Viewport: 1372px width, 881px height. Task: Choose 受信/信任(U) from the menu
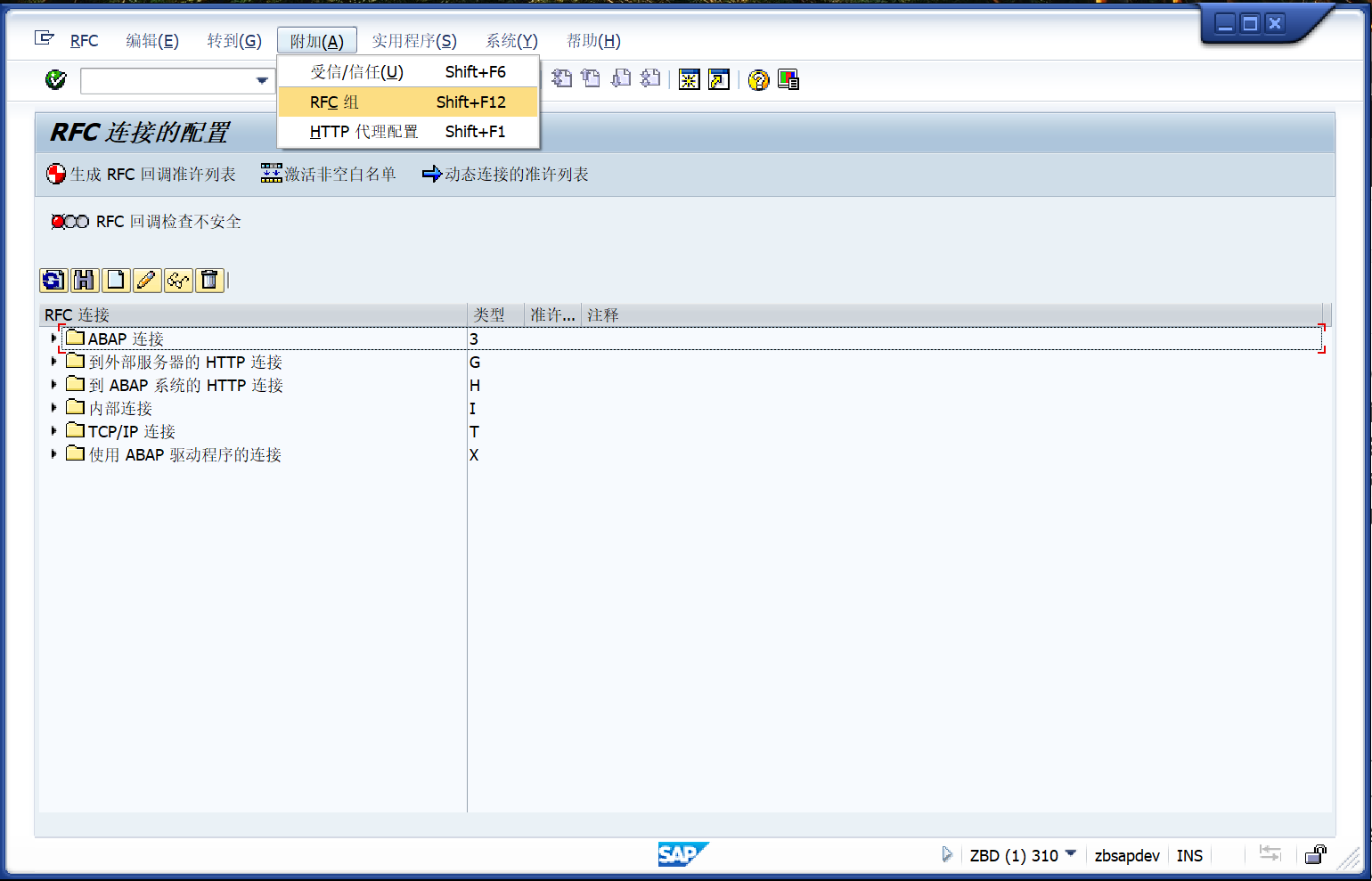[408, 72]
